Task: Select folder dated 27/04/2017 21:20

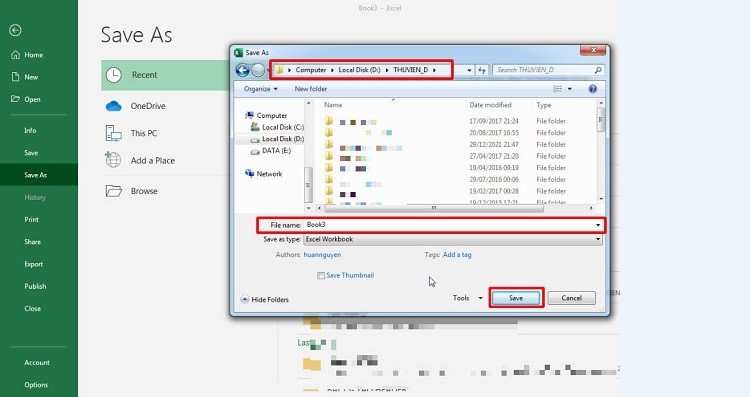Action: (x=458, y=156)
